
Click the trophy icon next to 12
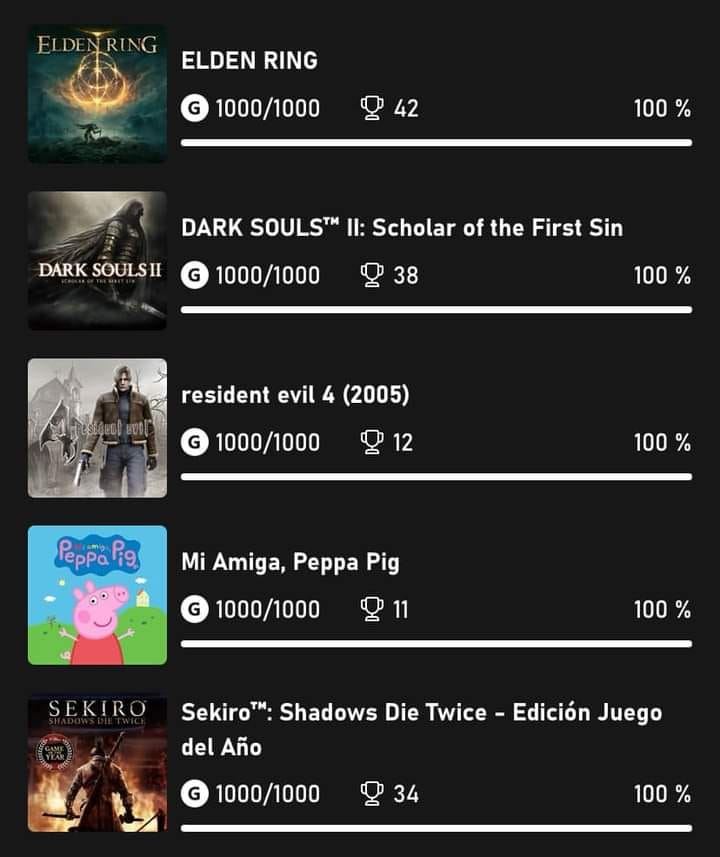pos(372,442)
